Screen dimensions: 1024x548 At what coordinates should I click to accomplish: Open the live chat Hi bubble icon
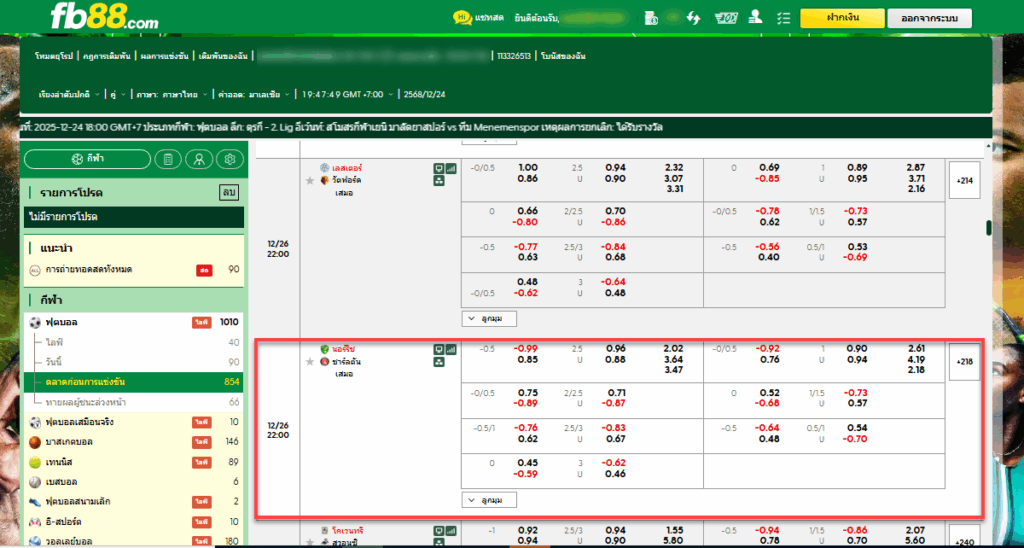462,18
